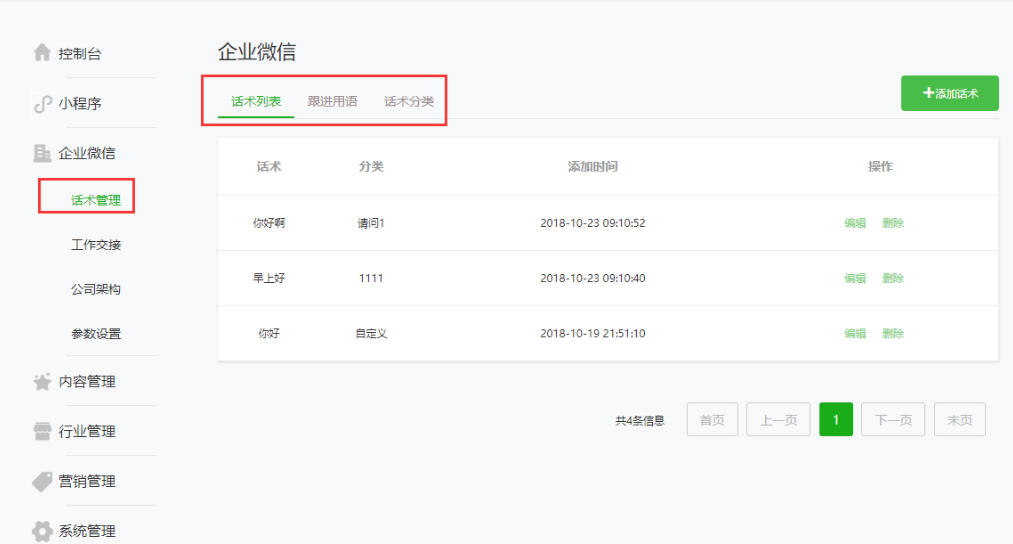This screenshot has height=544, width=1013.
Task: Expand the 内容管理 sidebar menu
Action: point(87,382)
